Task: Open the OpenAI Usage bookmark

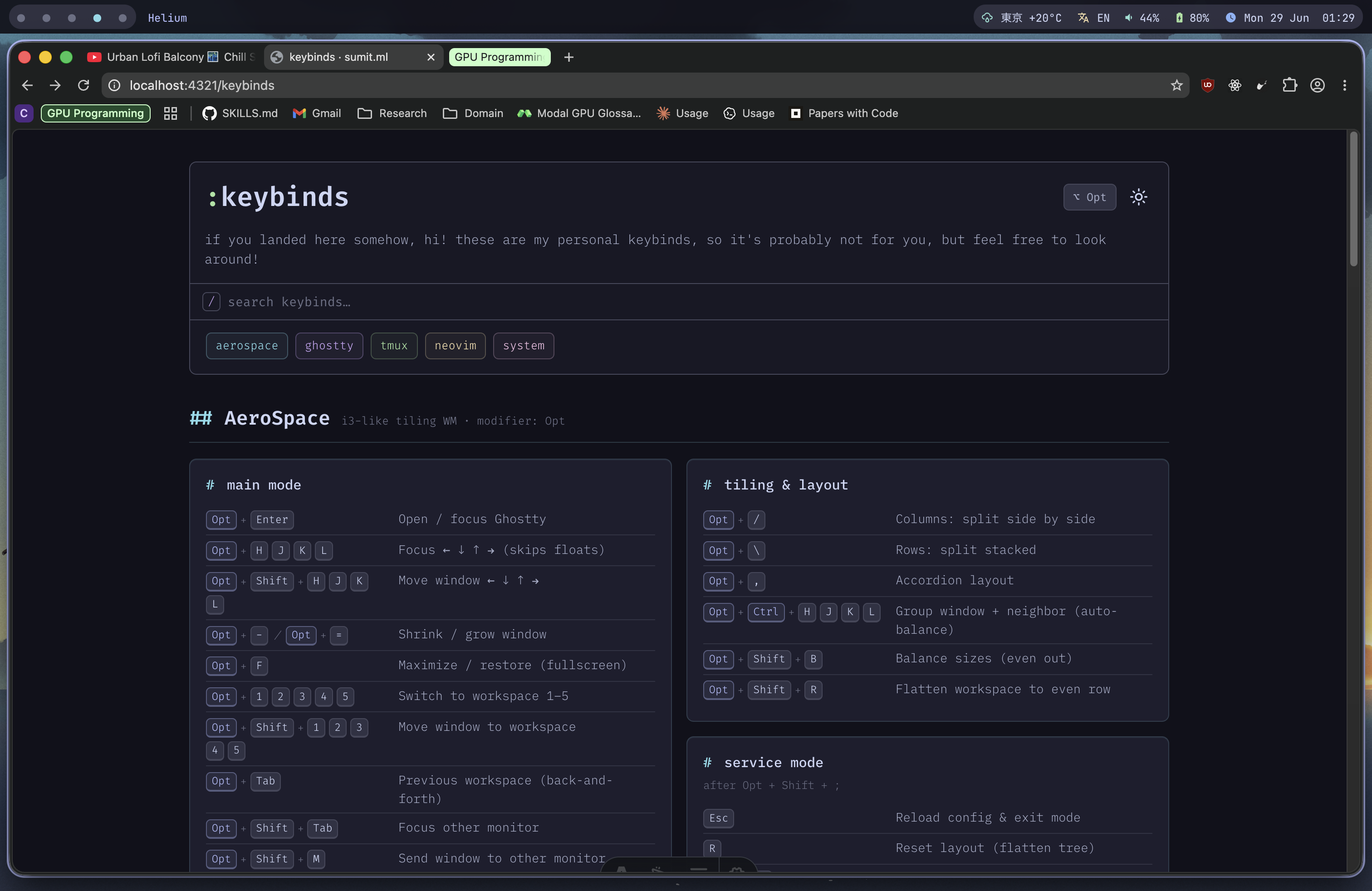Action: point(749,113)
